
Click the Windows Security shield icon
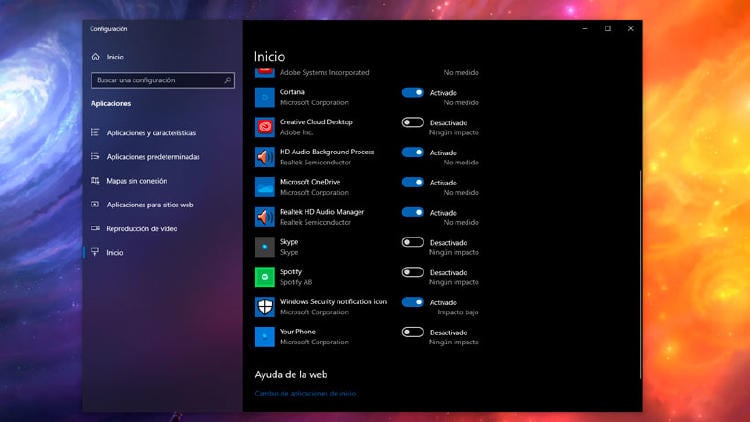264,307
